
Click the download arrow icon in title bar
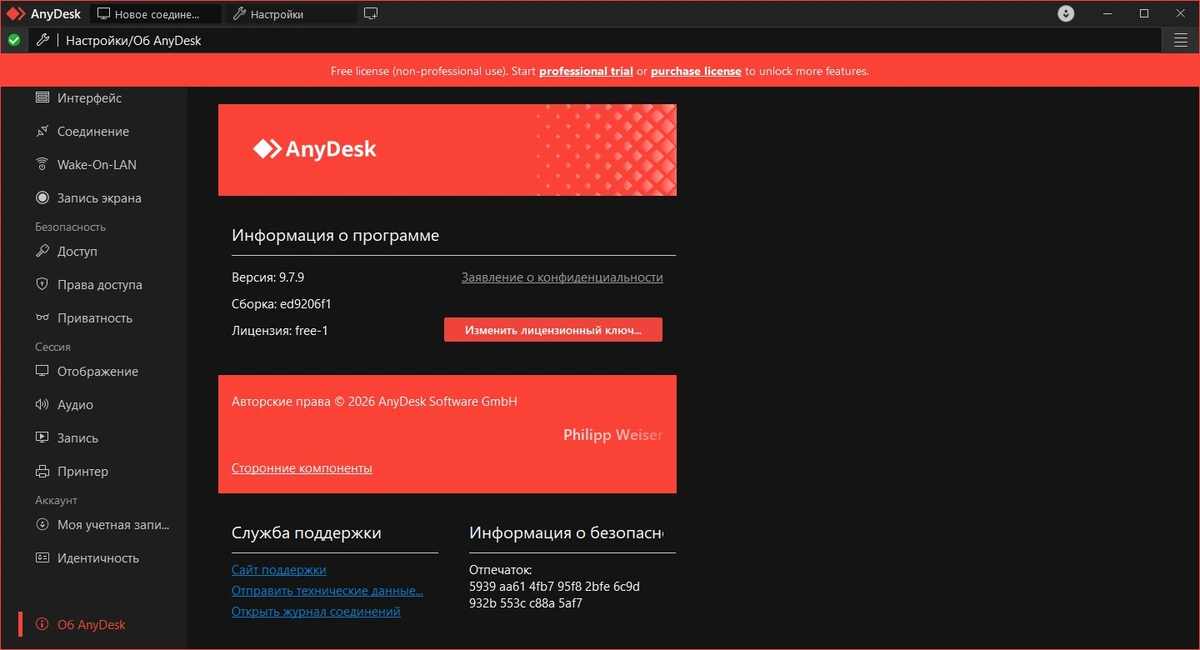(x=1067, y=14)
